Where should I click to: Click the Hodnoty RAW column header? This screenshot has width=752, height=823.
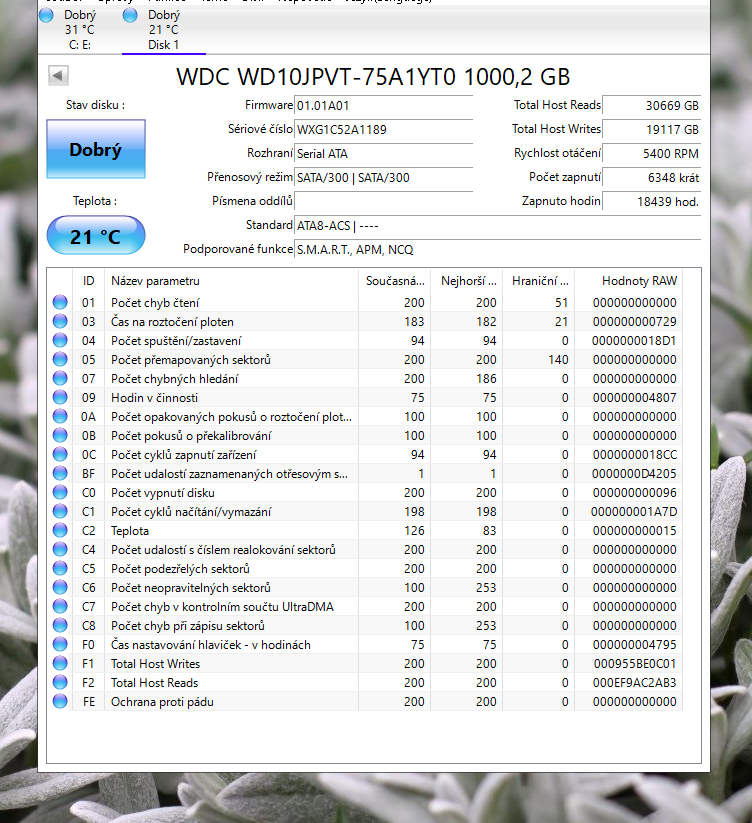tap(629, 281)
